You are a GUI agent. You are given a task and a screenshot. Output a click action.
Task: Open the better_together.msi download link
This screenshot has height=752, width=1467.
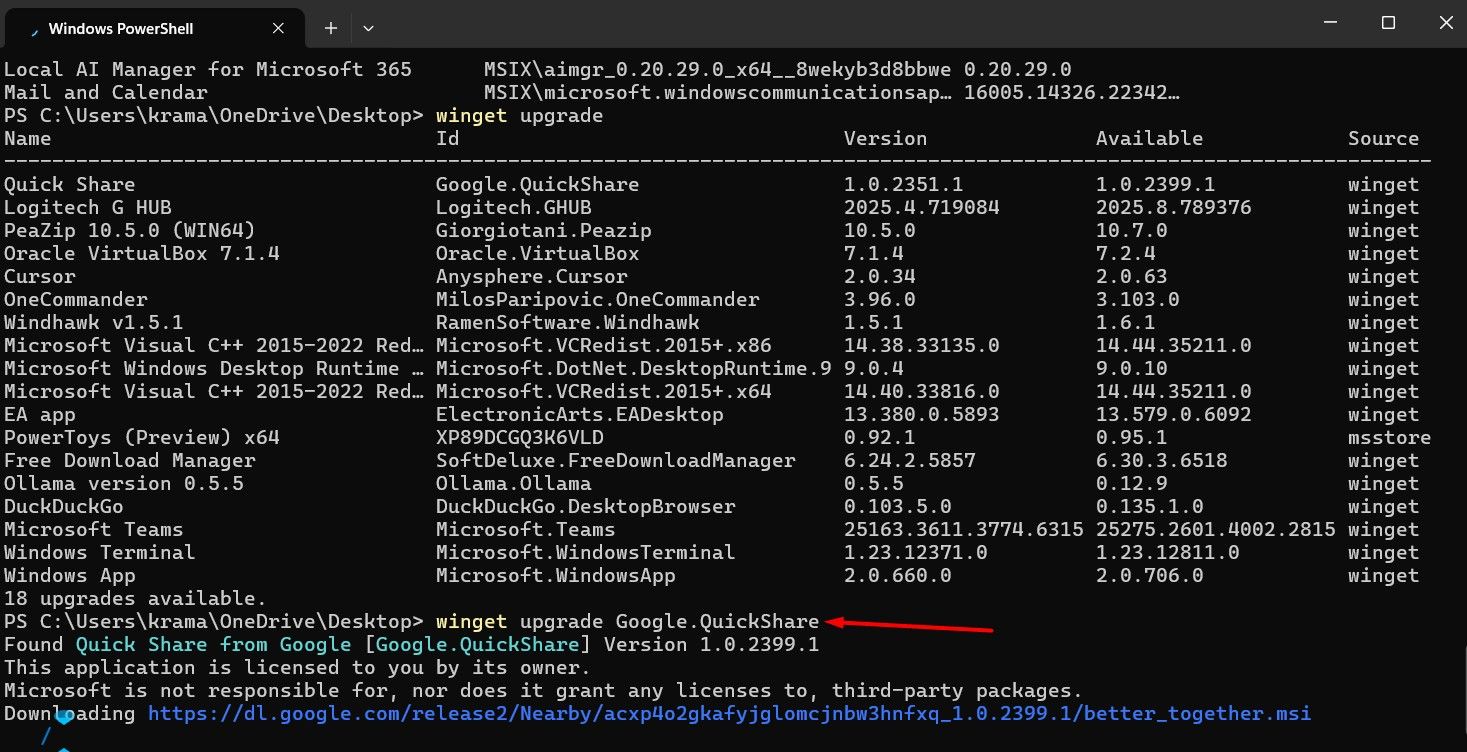(x=729, y=713)
